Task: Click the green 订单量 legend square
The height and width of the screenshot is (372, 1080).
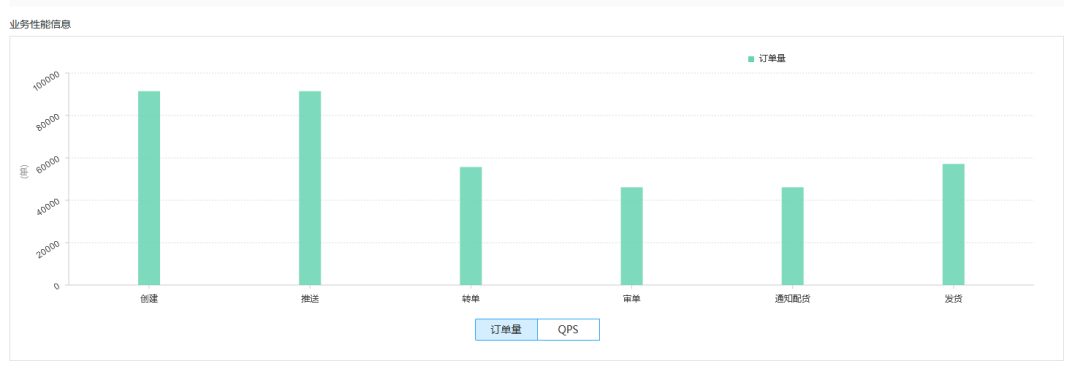Action: tap(751, 59)
